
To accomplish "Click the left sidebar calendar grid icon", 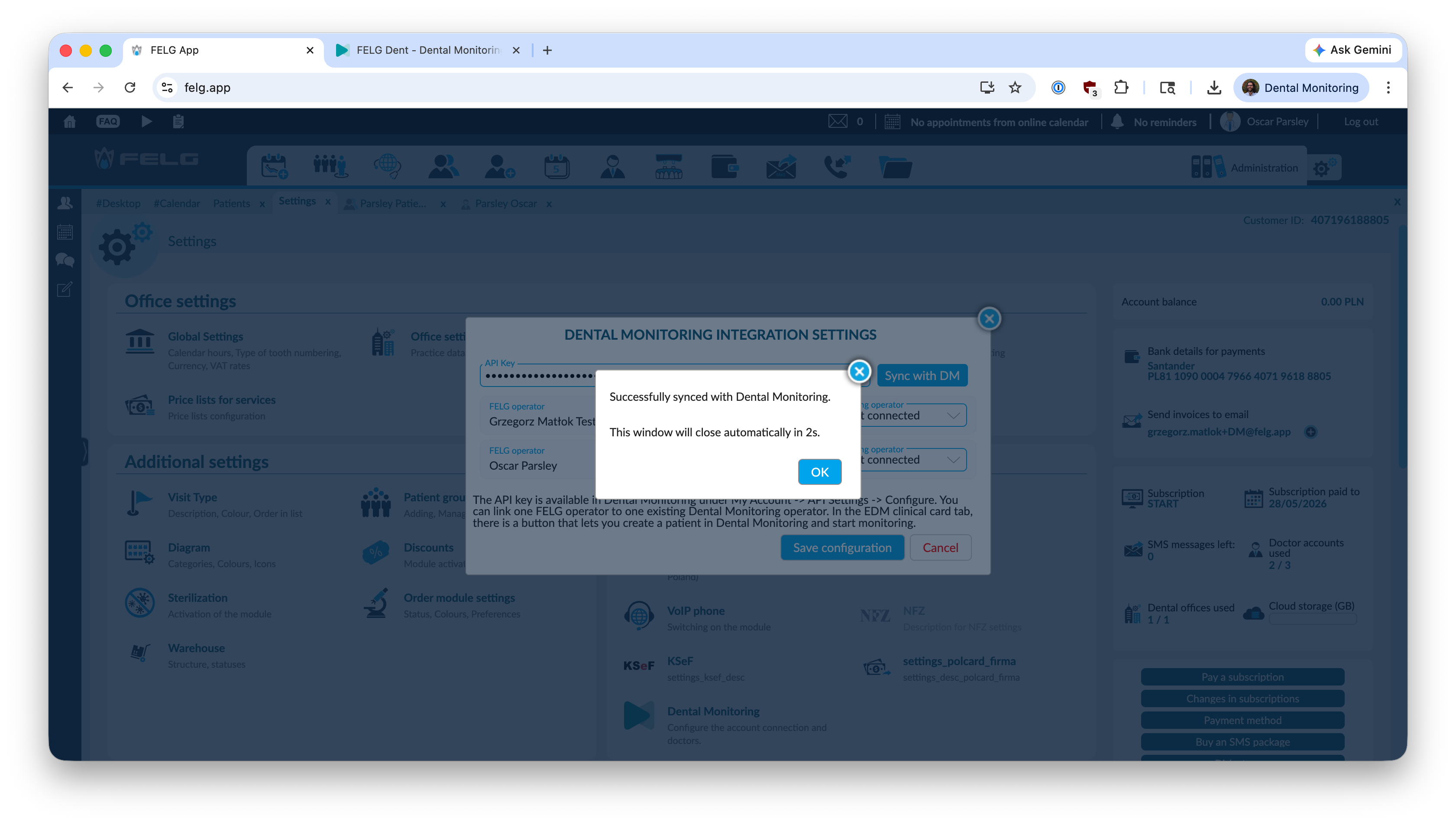I will pos(65,232).
